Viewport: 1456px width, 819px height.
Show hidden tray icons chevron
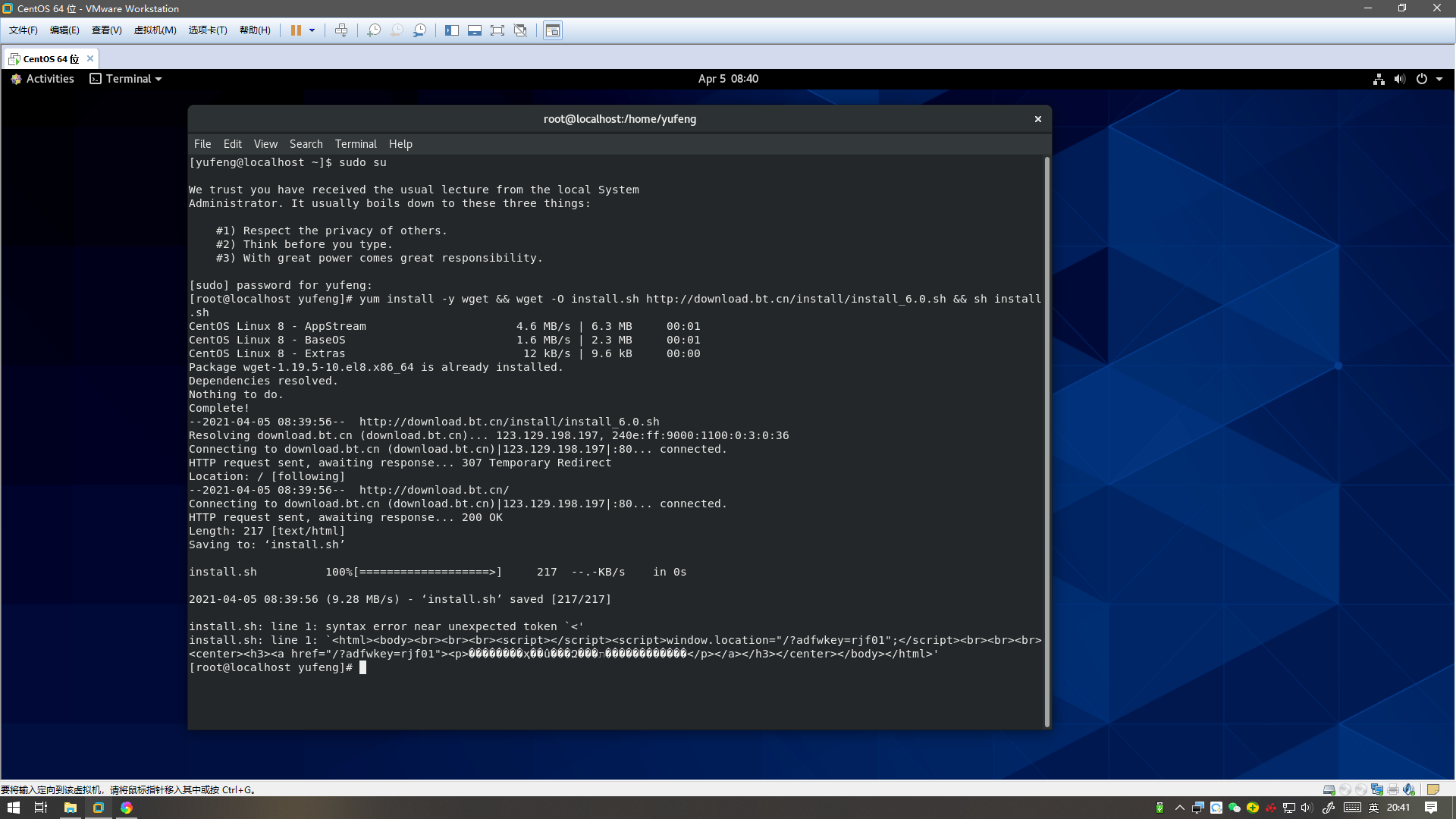(x=1179, y=808)
